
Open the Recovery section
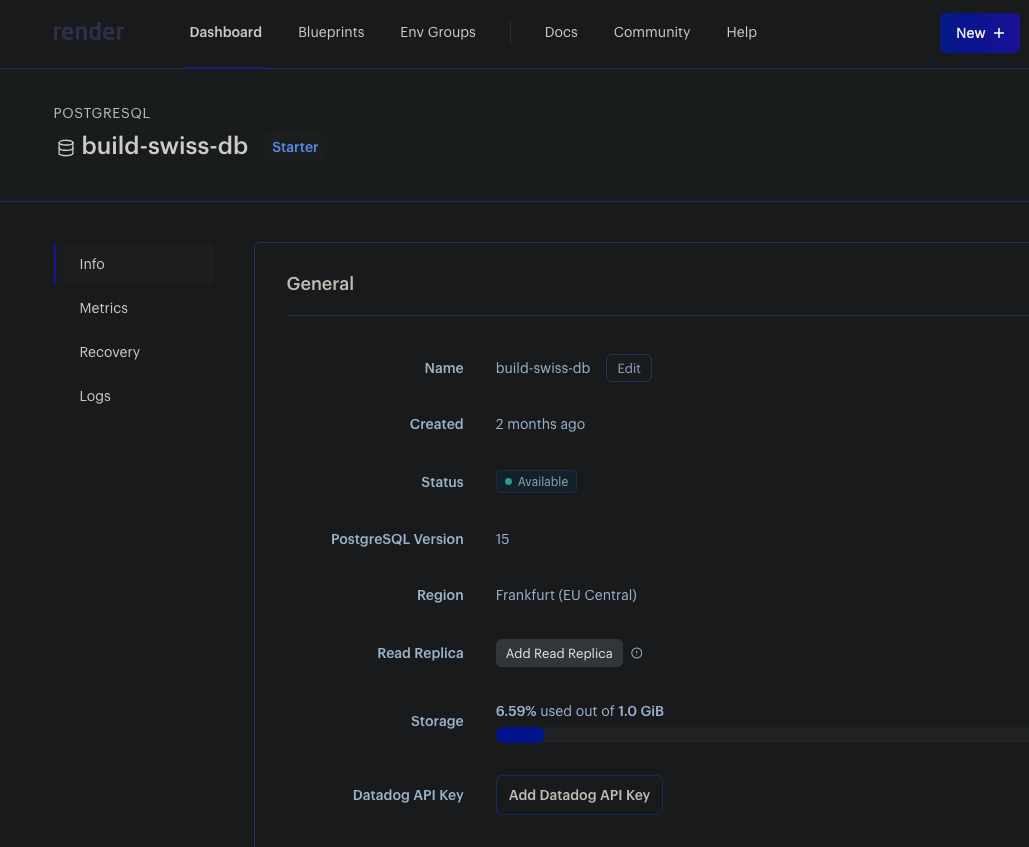[x=110, y=352]
